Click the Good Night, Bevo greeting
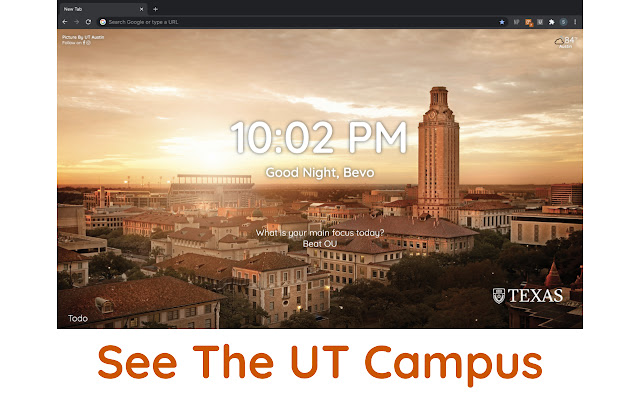 tap(320, 173)
